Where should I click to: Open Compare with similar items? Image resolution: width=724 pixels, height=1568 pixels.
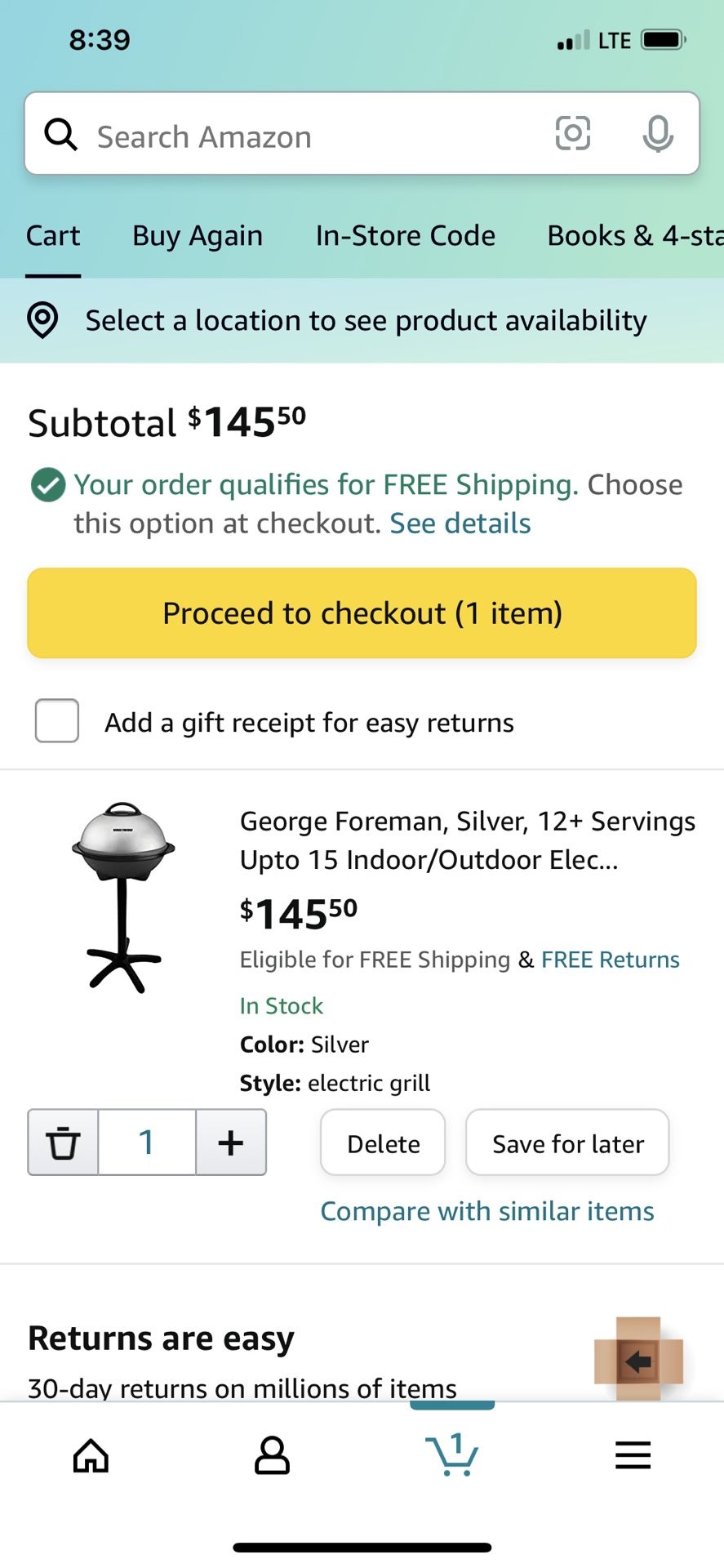coord(487,1211)
